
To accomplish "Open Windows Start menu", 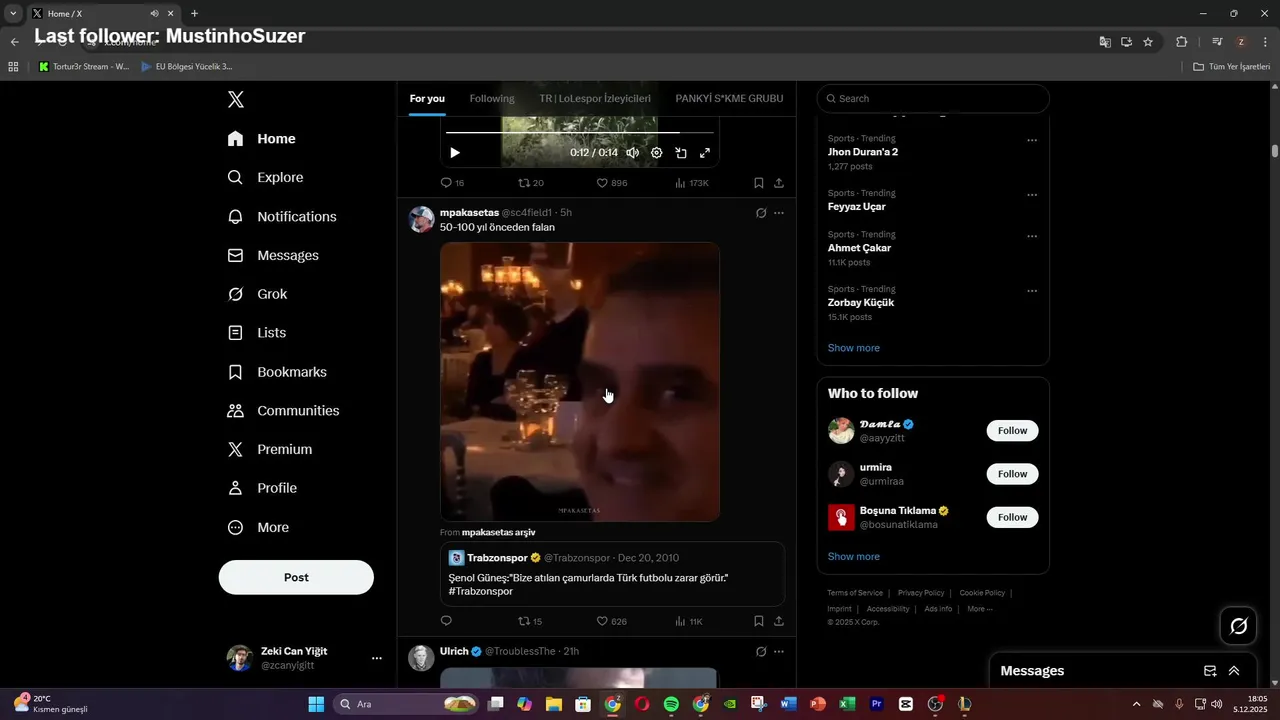I will [x=316, y=704].
